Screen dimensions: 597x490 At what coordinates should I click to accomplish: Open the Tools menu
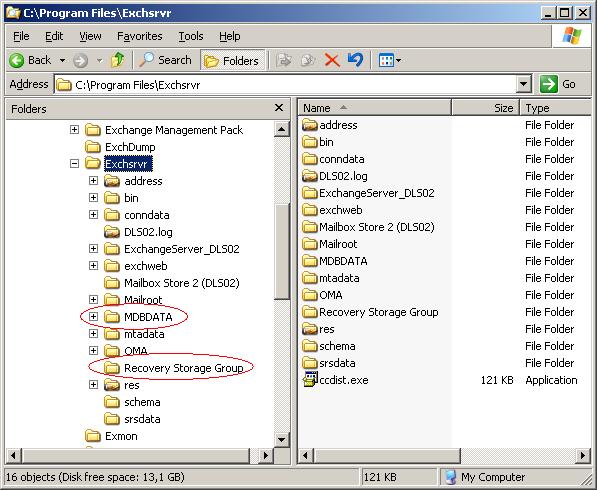pos(191,36)
